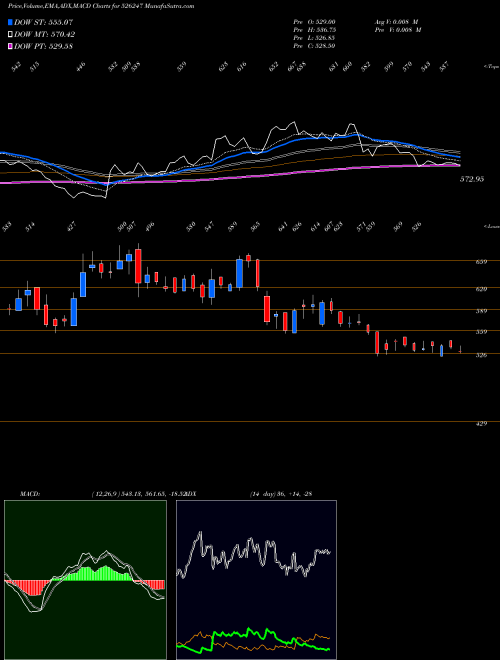Click the 641 lows label

(x=282, y=226)
